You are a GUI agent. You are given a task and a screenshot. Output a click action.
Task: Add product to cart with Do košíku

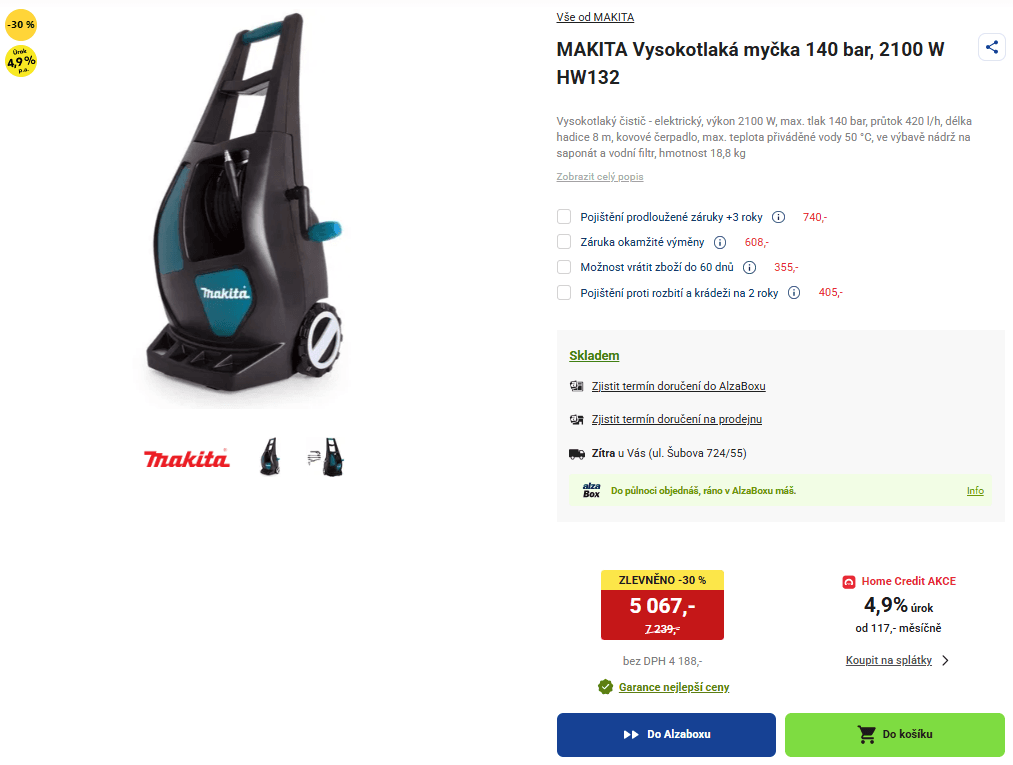click(895, 735)
